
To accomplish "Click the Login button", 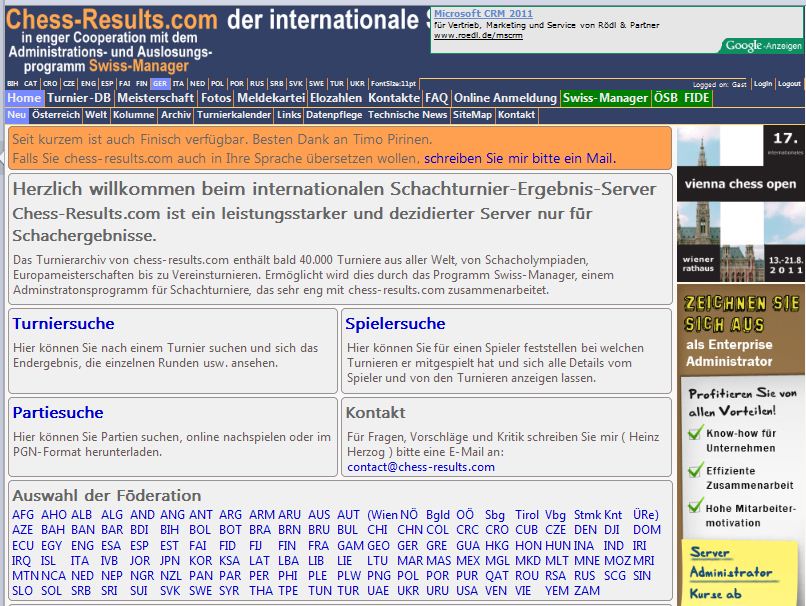I will click(763, 84).
